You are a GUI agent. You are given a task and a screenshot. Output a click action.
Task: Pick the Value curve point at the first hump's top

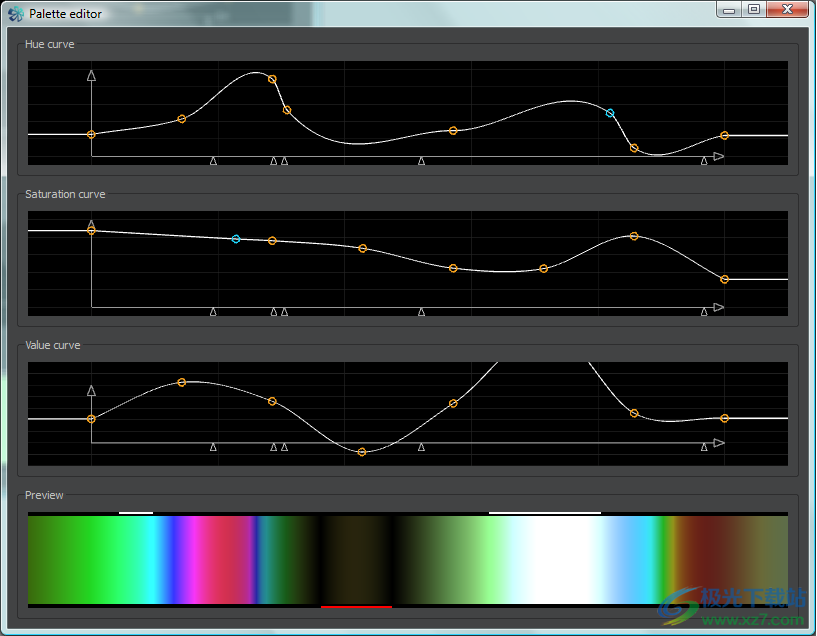(x=182, y=382)
